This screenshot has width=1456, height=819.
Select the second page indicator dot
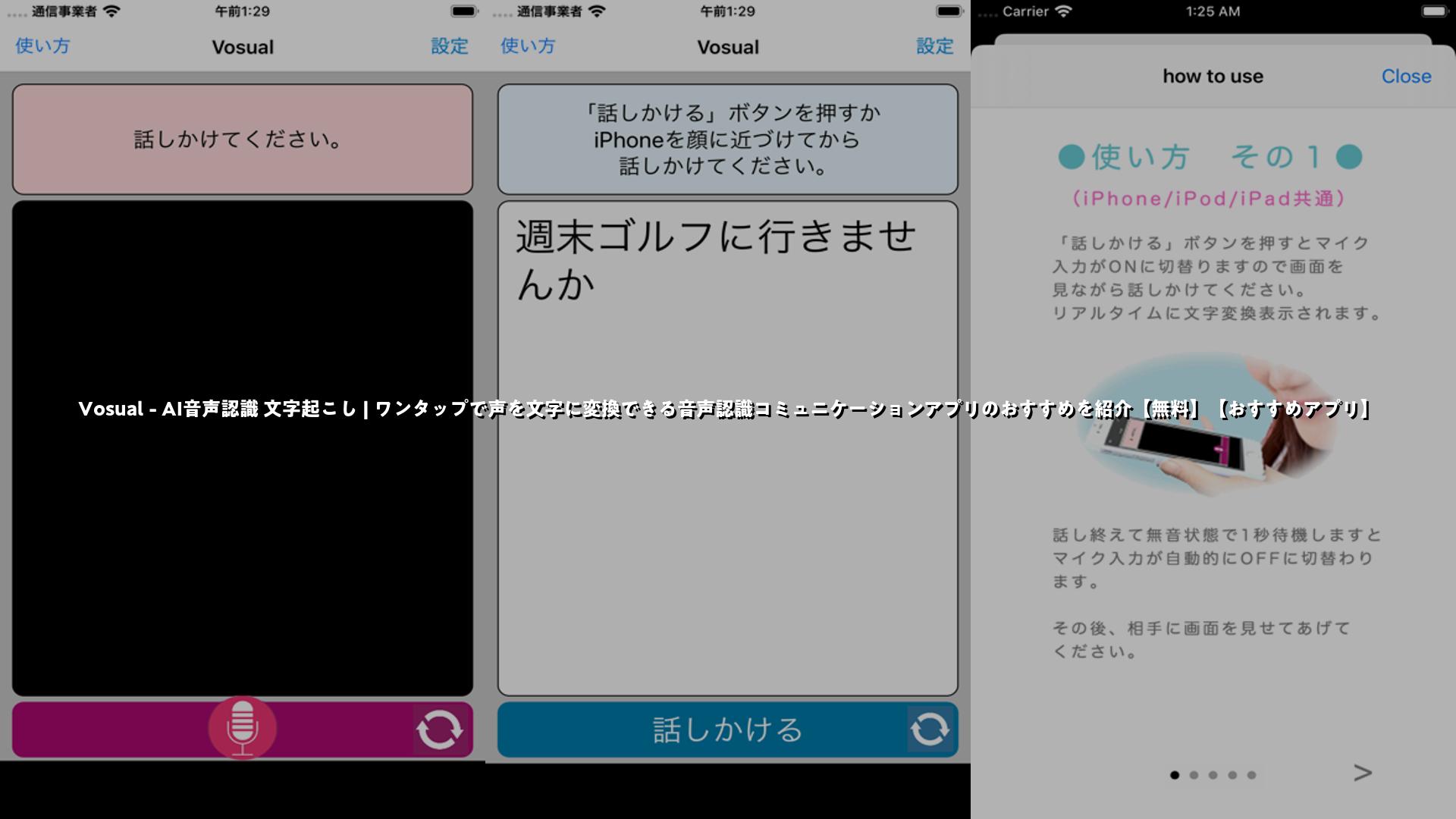(1194, 775)
